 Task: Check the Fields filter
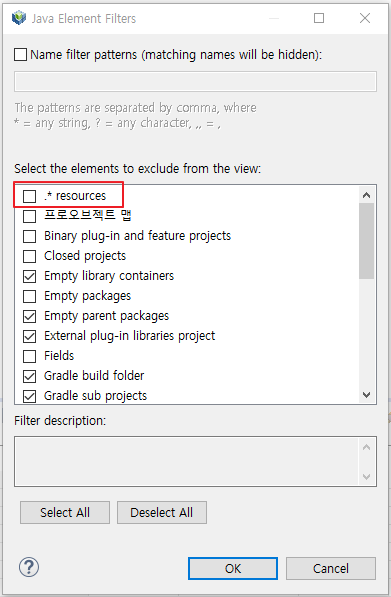(x=29, y=356)
